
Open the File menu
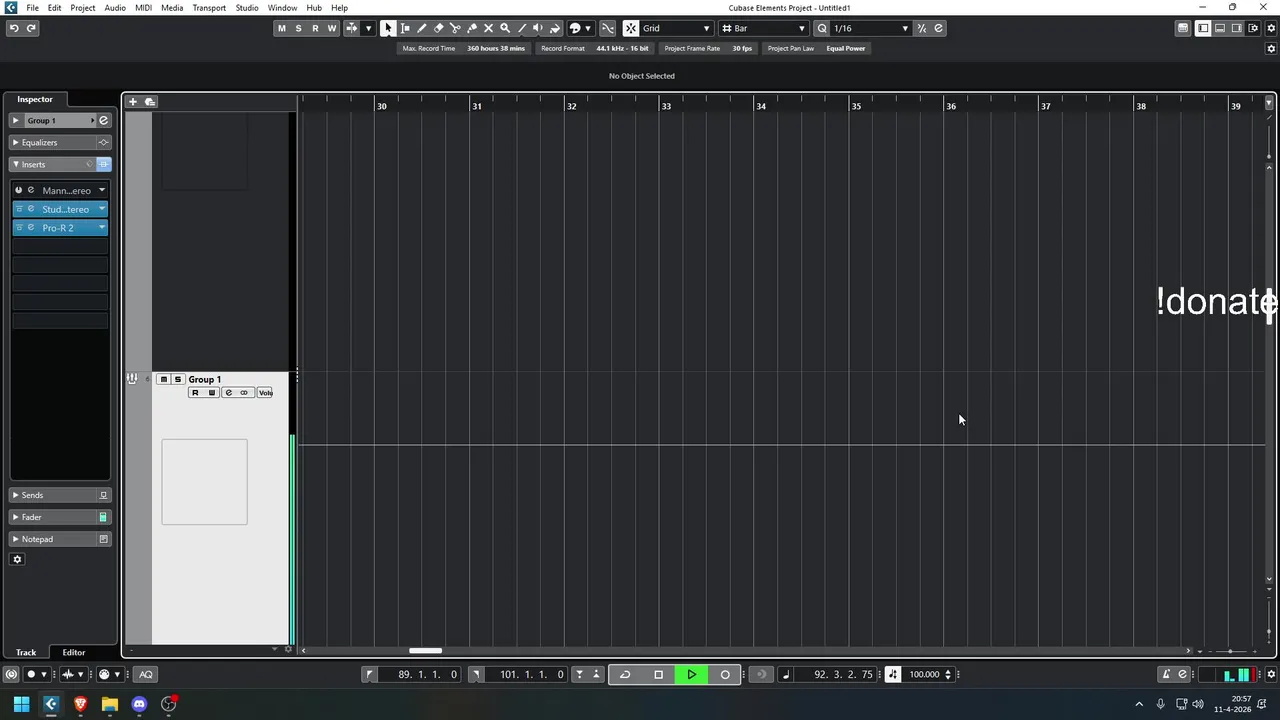pos(33,8)
